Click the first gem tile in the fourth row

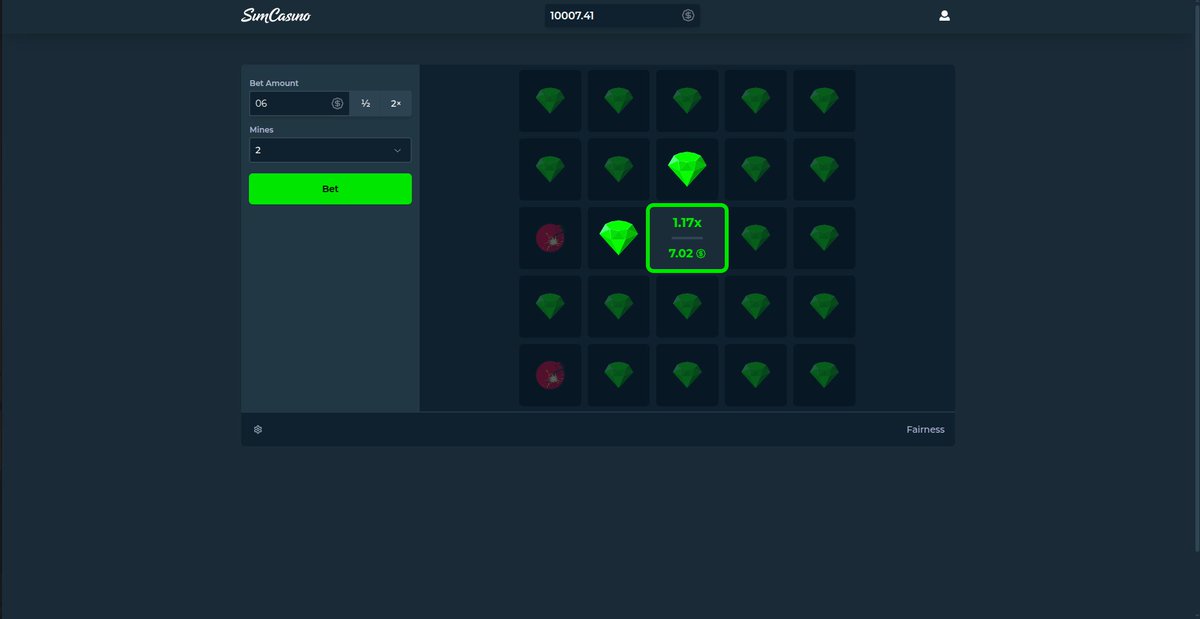tap(550, 306)
